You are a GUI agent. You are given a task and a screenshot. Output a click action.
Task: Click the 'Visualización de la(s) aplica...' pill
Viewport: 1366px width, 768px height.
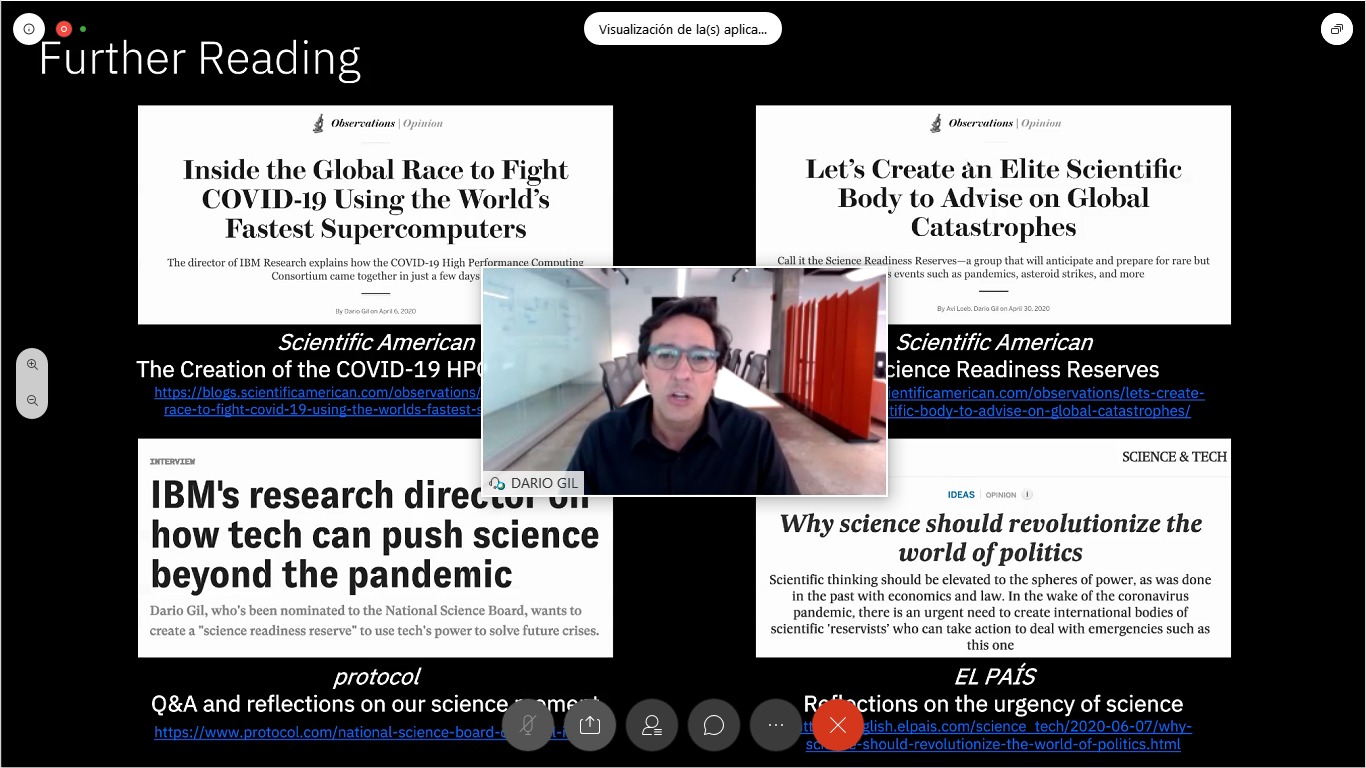683,29
